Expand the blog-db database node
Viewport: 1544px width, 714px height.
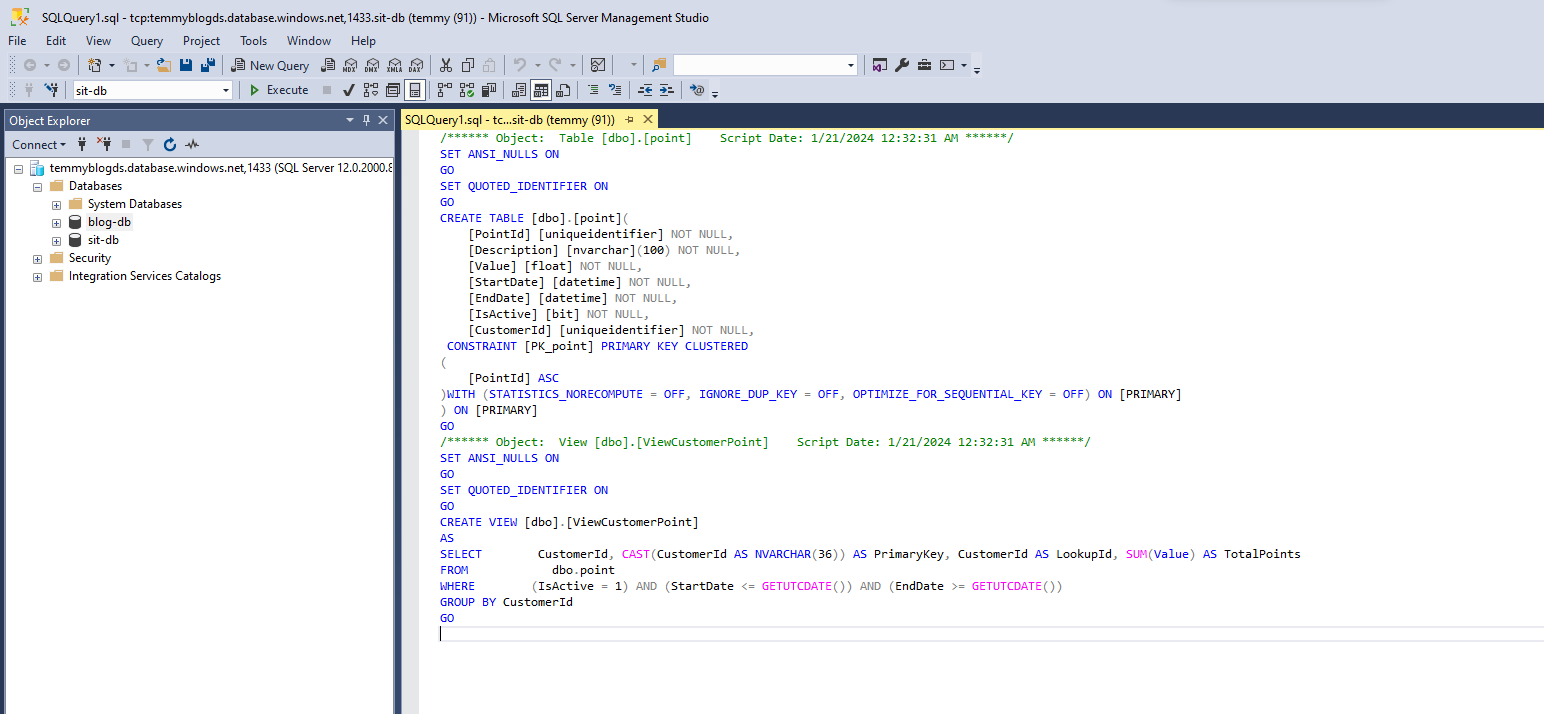[57, 222]
